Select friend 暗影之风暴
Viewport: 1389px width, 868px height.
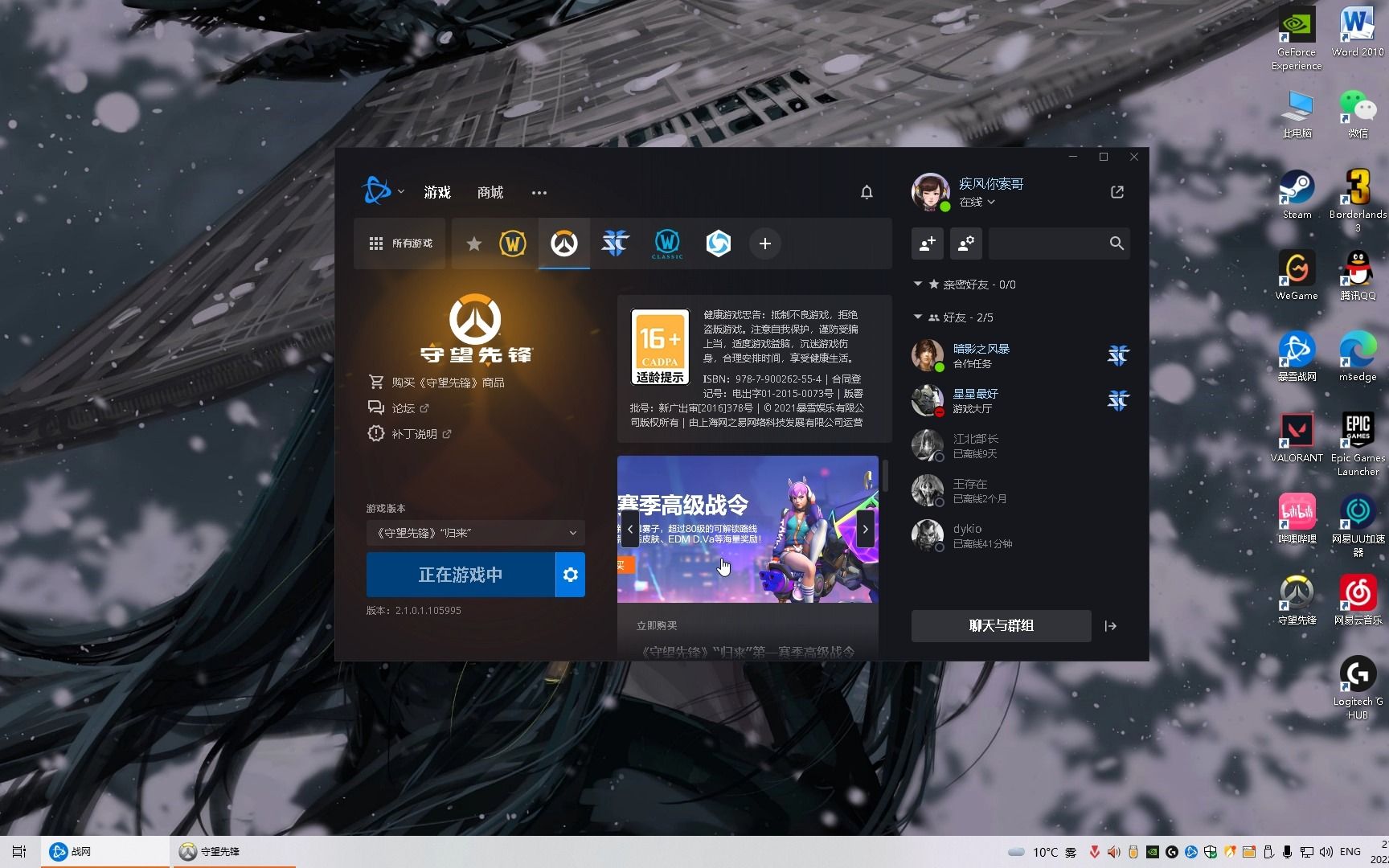(x=1020, y=355)
